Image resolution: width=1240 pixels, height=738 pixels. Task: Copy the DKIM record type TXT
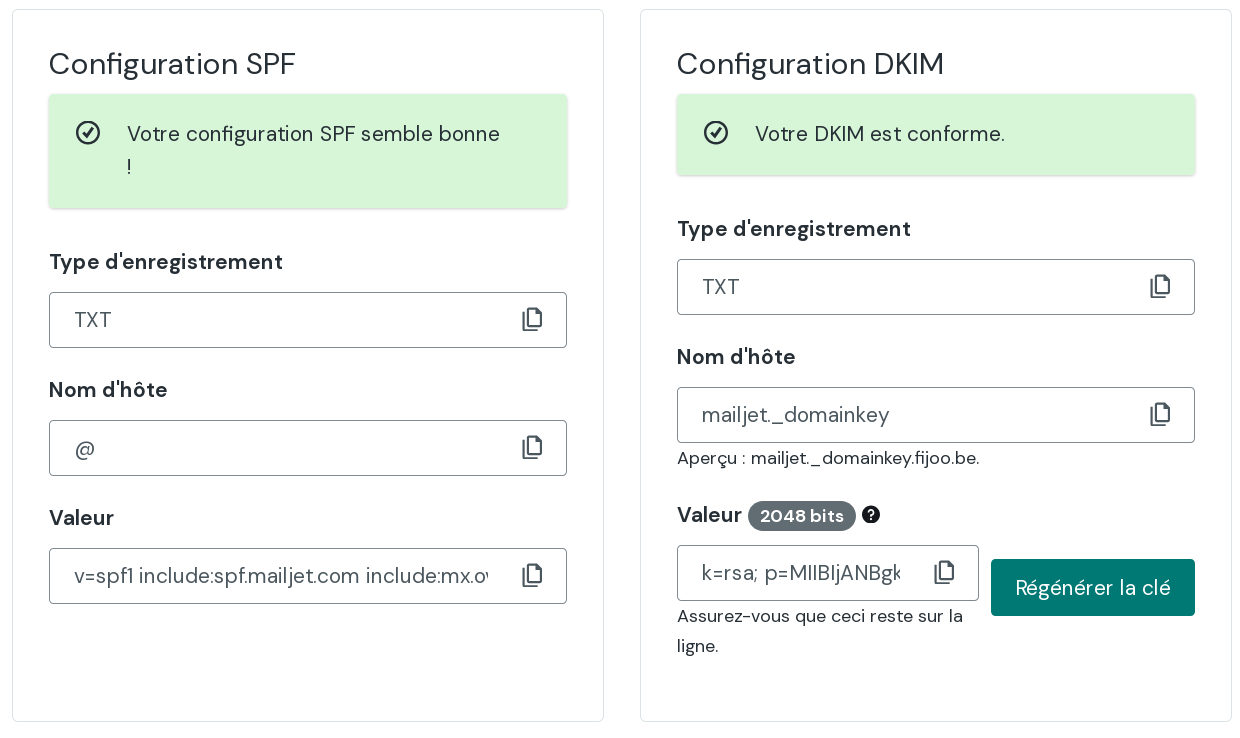(1160, 286)
